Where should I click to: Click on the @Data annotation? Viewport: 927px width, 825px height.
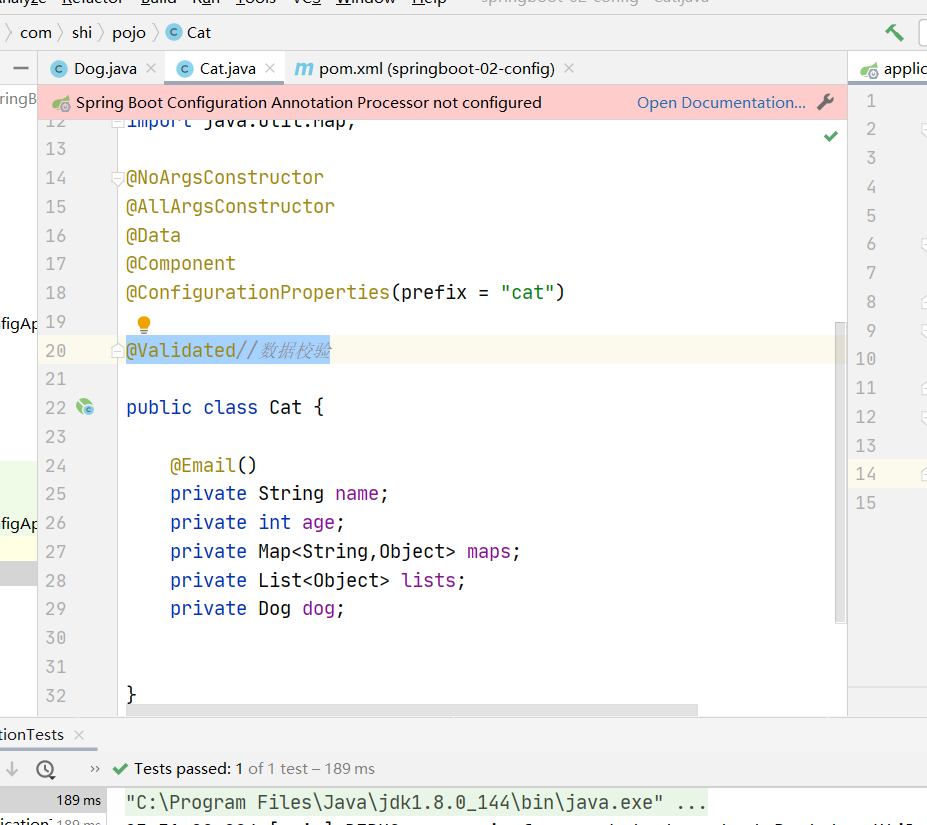[x=153, y=235]
